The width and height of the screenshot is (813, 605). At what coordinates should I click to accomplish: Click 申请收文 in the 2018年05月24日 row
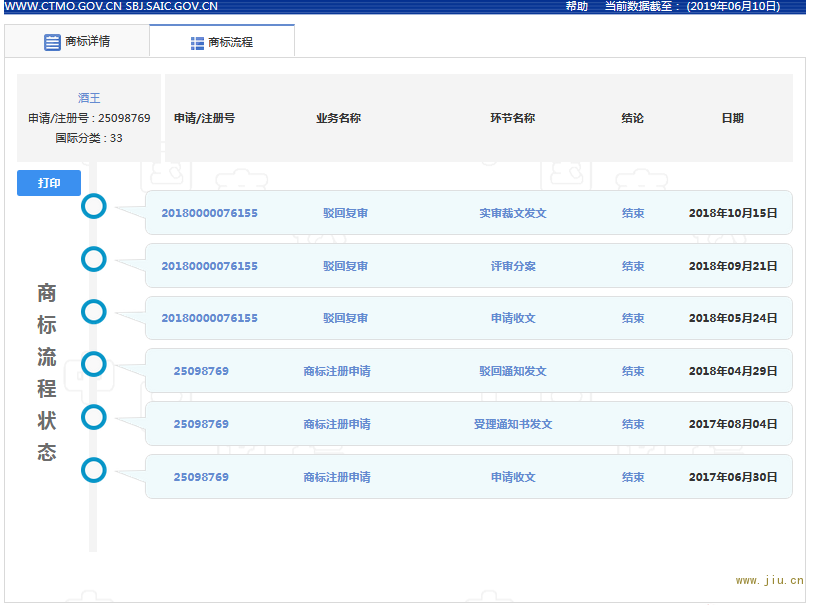(513, 318)
